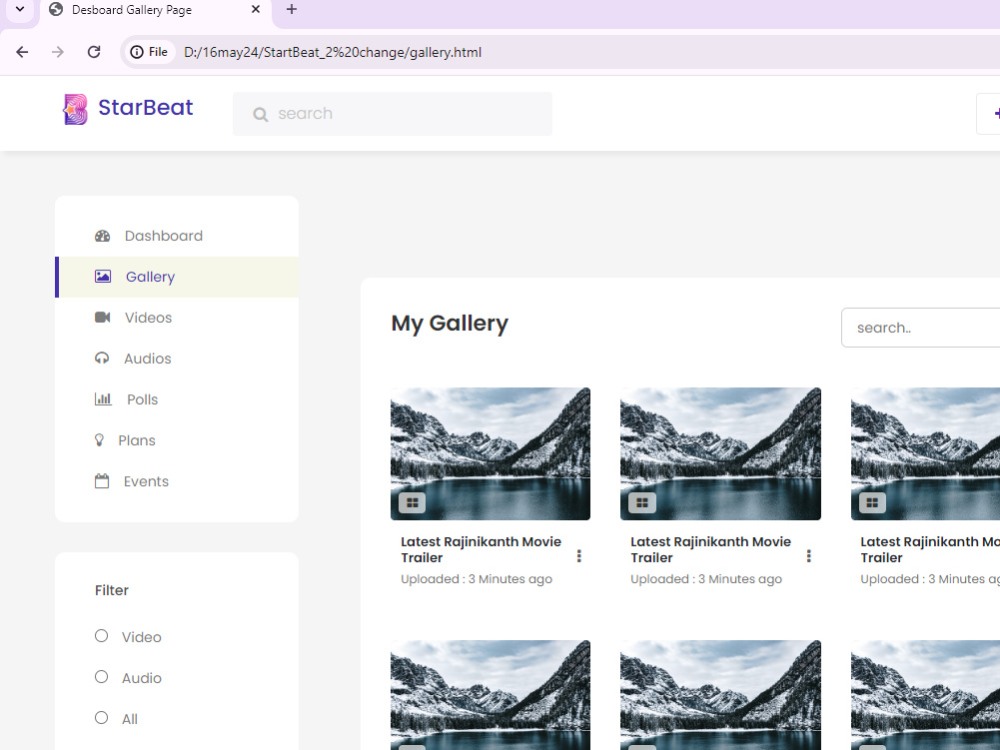Viewport: 1000px width, 750px height.
Task: Open Audios in the sidebar menu
Action: [177, 358]
